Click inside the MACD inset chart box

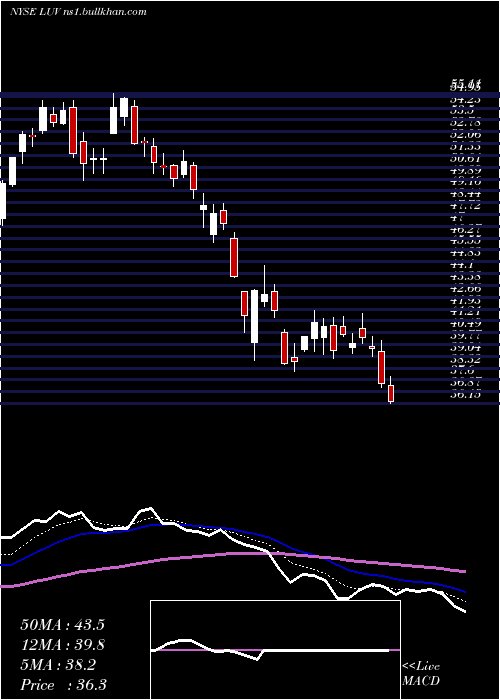[x=275, y=650]
